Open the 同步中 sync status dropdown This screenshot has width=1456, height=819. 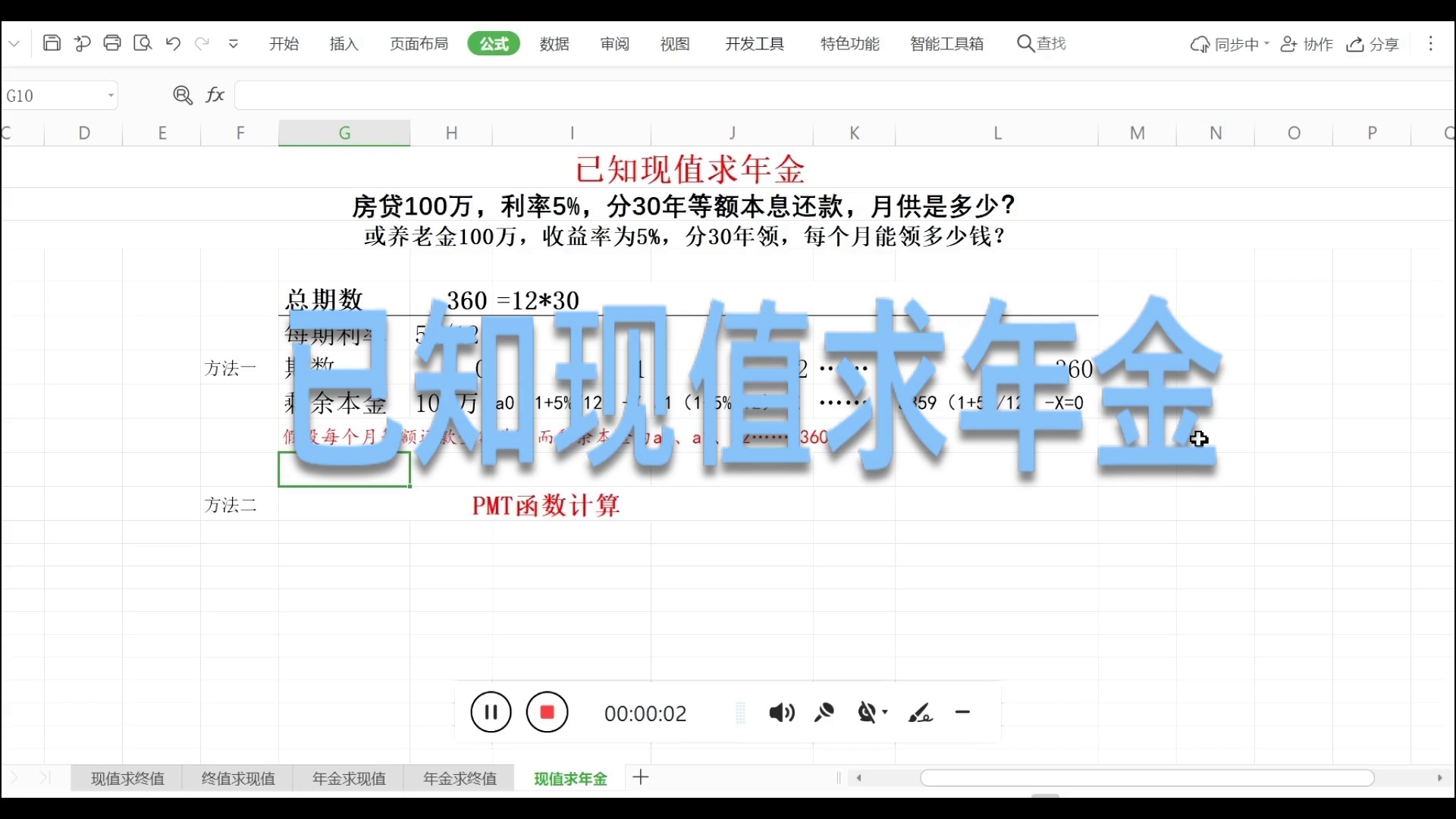click(1229, 45)
